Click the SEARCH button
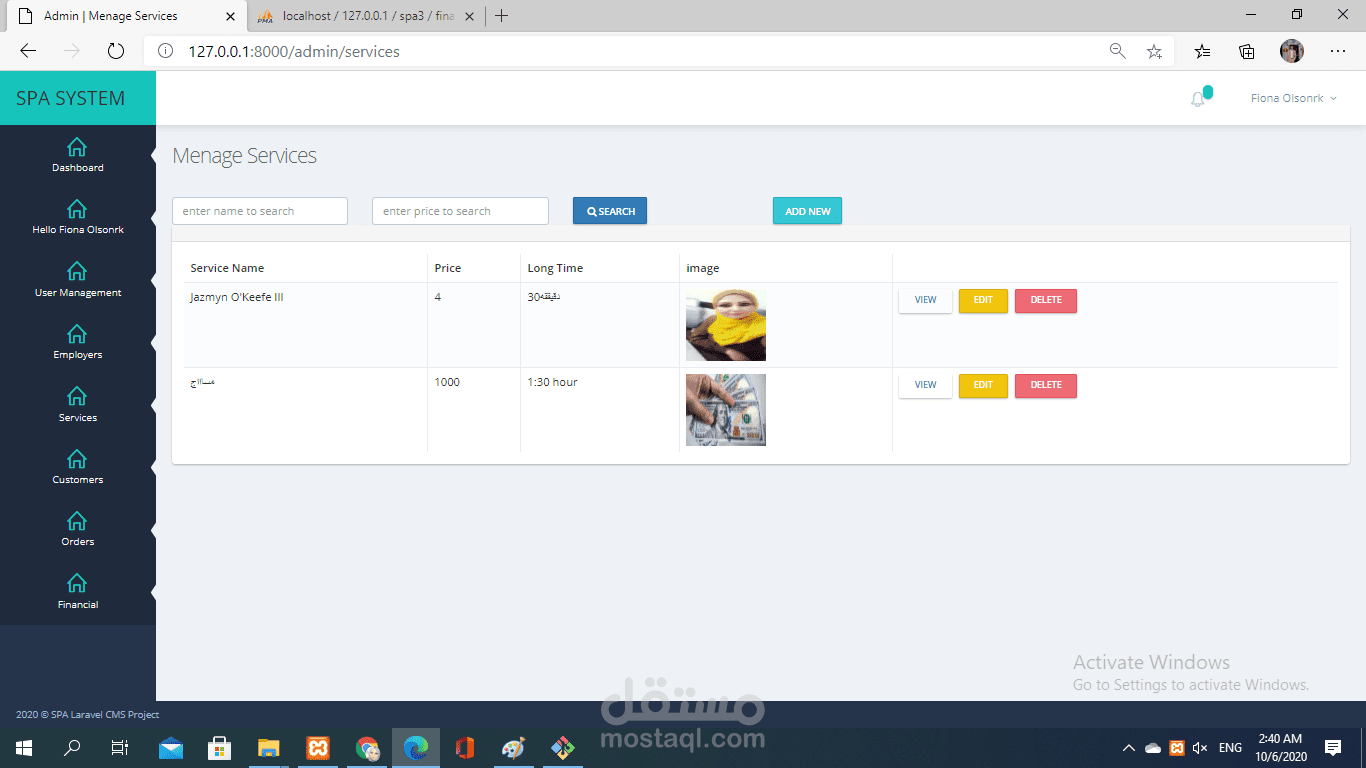Screen dimensions: 1366x768 pyautogui.click(x=610, y=211)
